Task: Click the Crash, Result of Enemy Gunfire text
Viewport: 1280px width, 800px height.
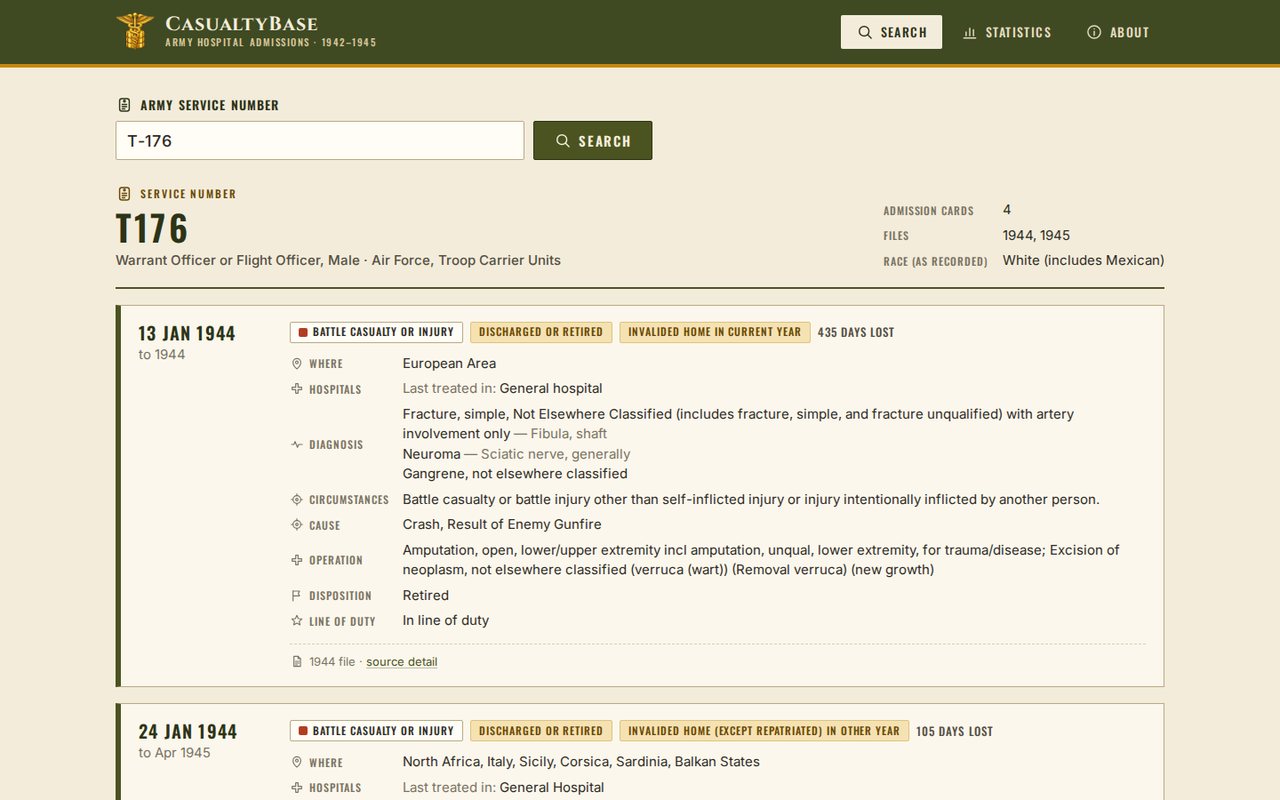Action: point(502,524)
